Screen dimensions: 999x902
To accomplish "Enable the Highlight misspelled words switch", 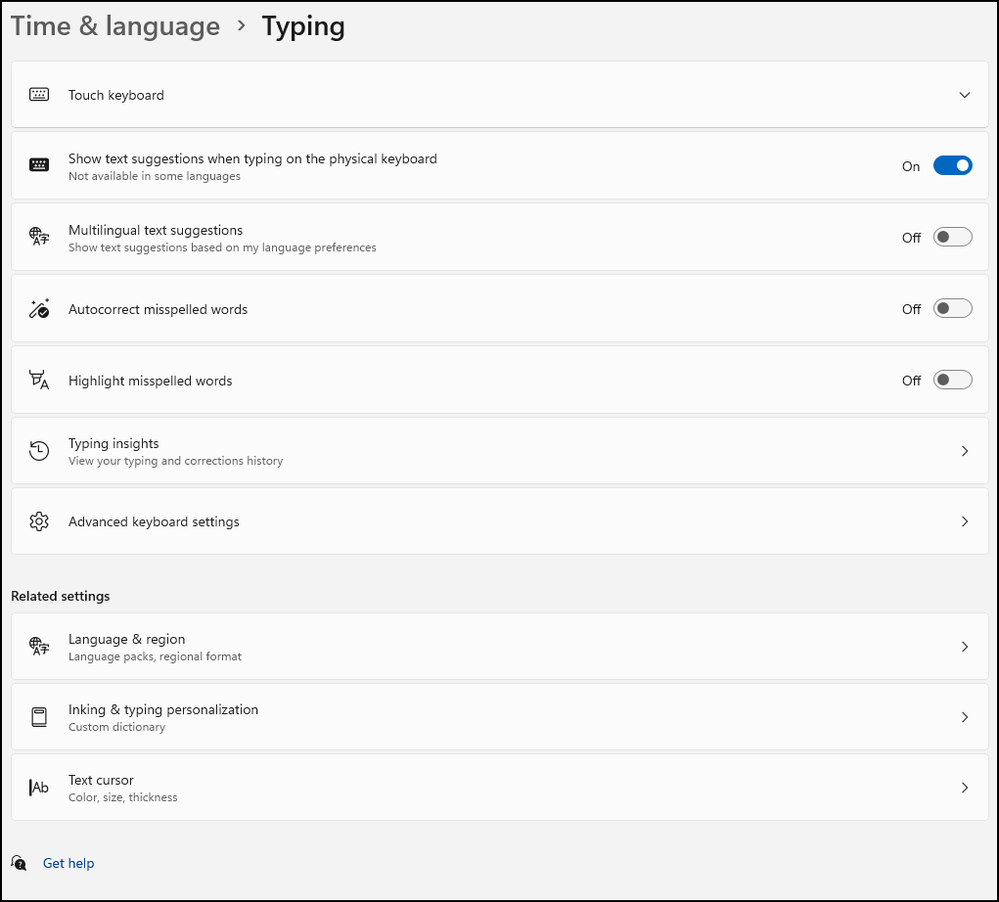I will pos(952,380).
